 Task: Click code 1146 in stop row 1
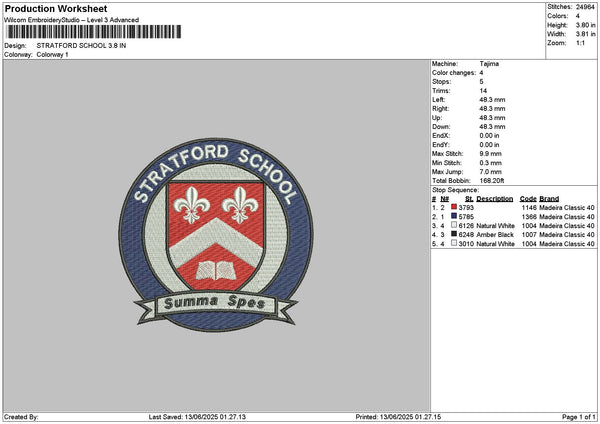(x=529, y=207)
